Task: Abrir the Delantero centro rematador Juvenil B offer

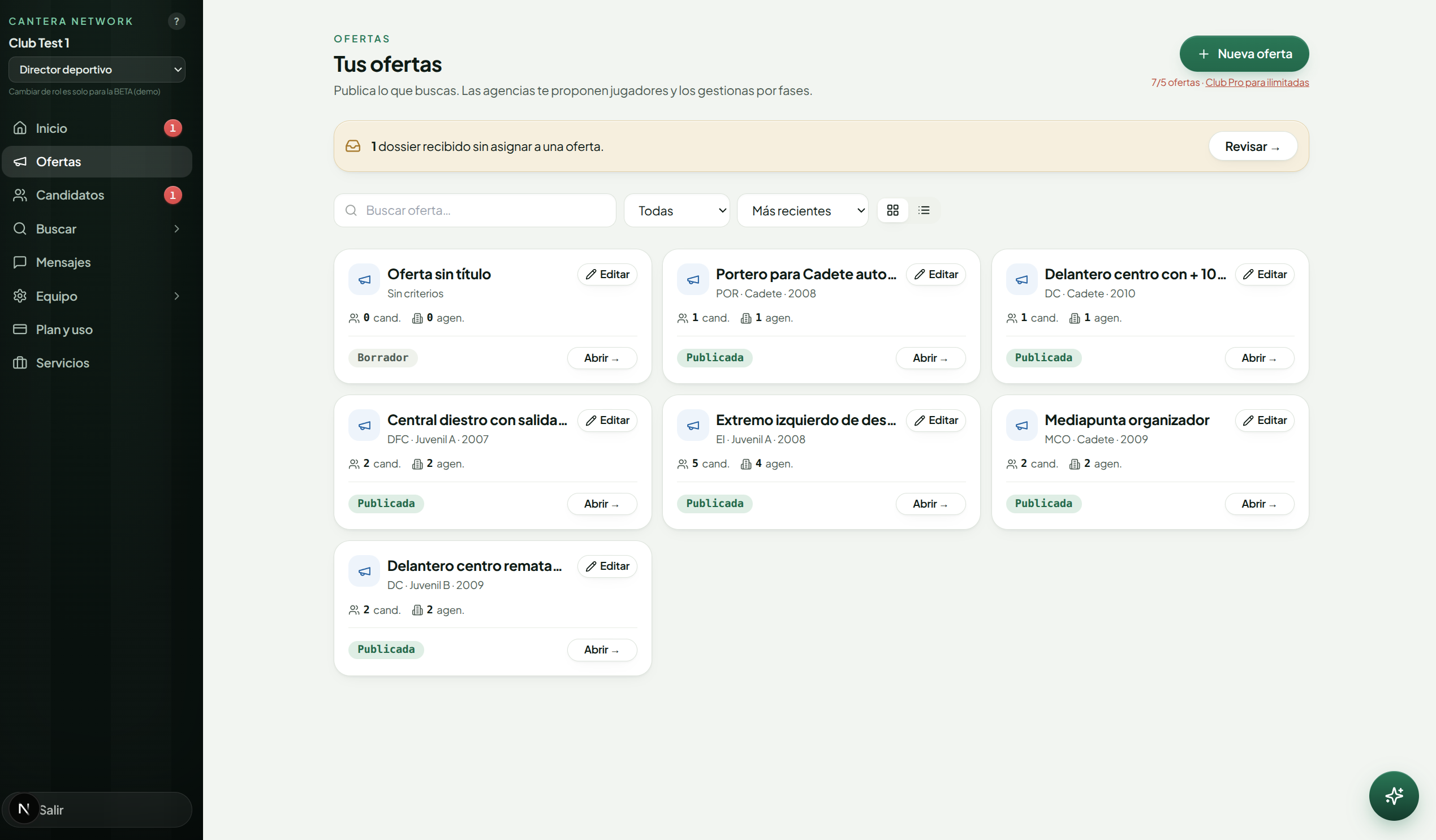Action: [602, 650]
